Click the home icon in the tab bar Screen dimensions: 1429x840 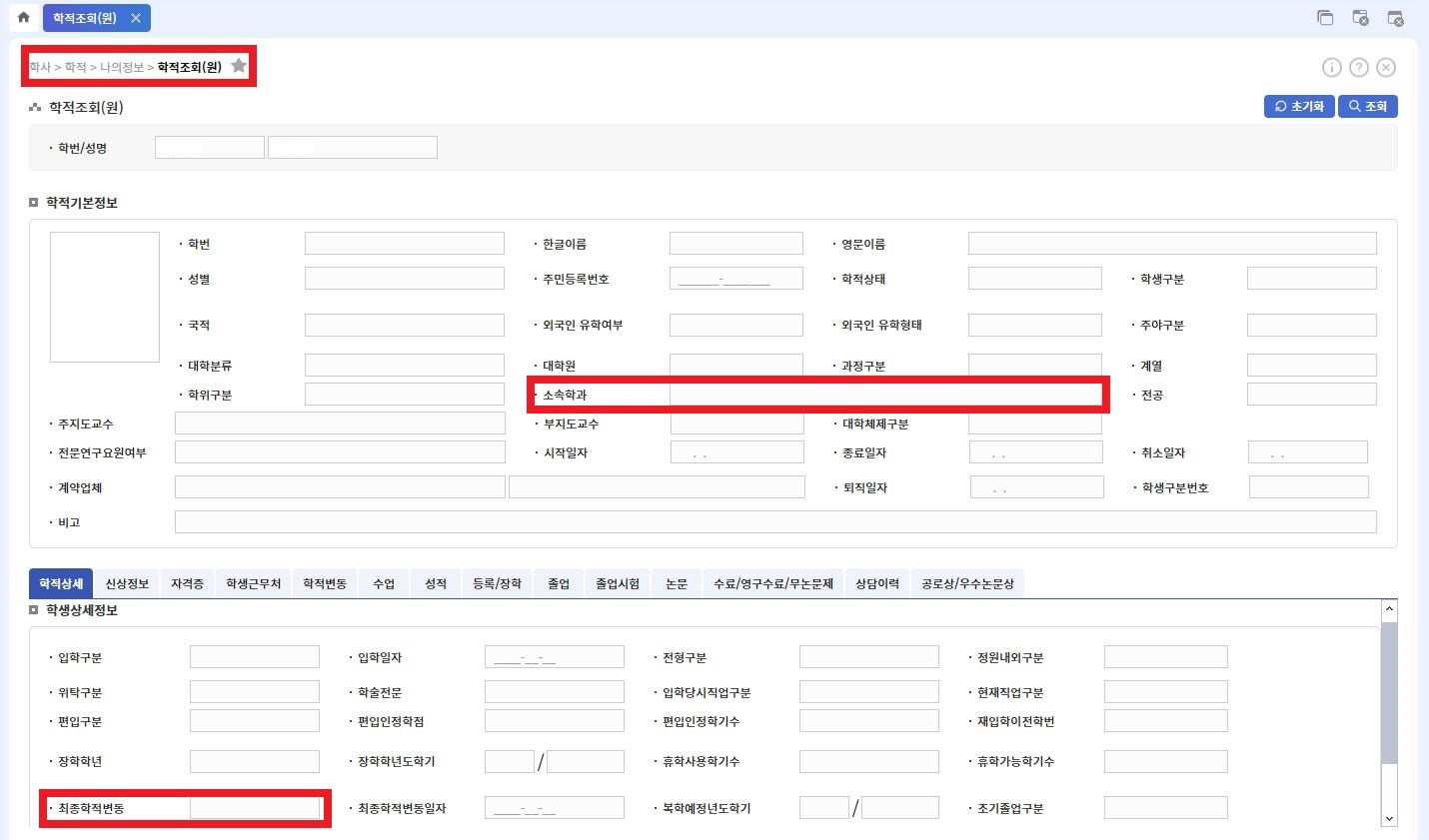[x=24, y=17]
